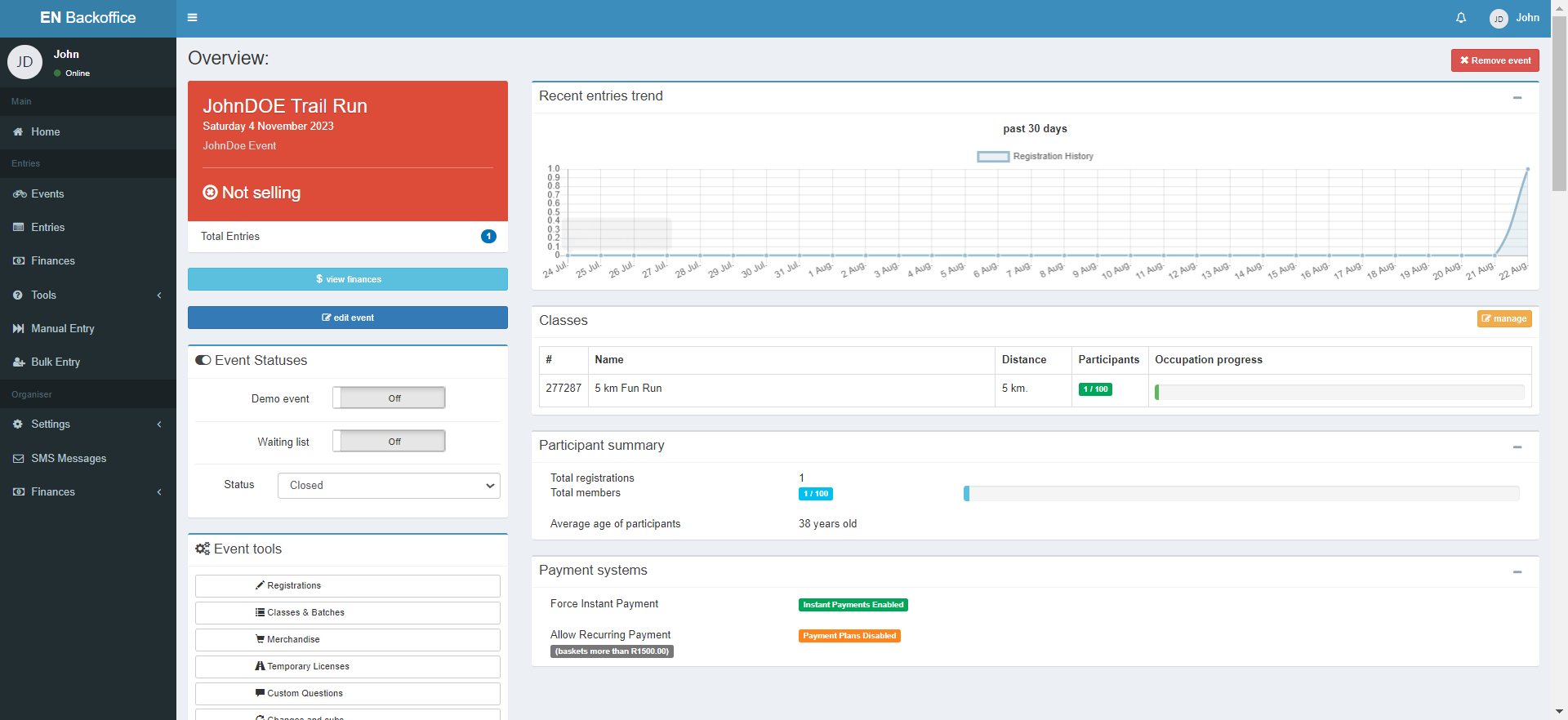
Task: Click the Events icon in the sidebar
Action: pos(20,193)
